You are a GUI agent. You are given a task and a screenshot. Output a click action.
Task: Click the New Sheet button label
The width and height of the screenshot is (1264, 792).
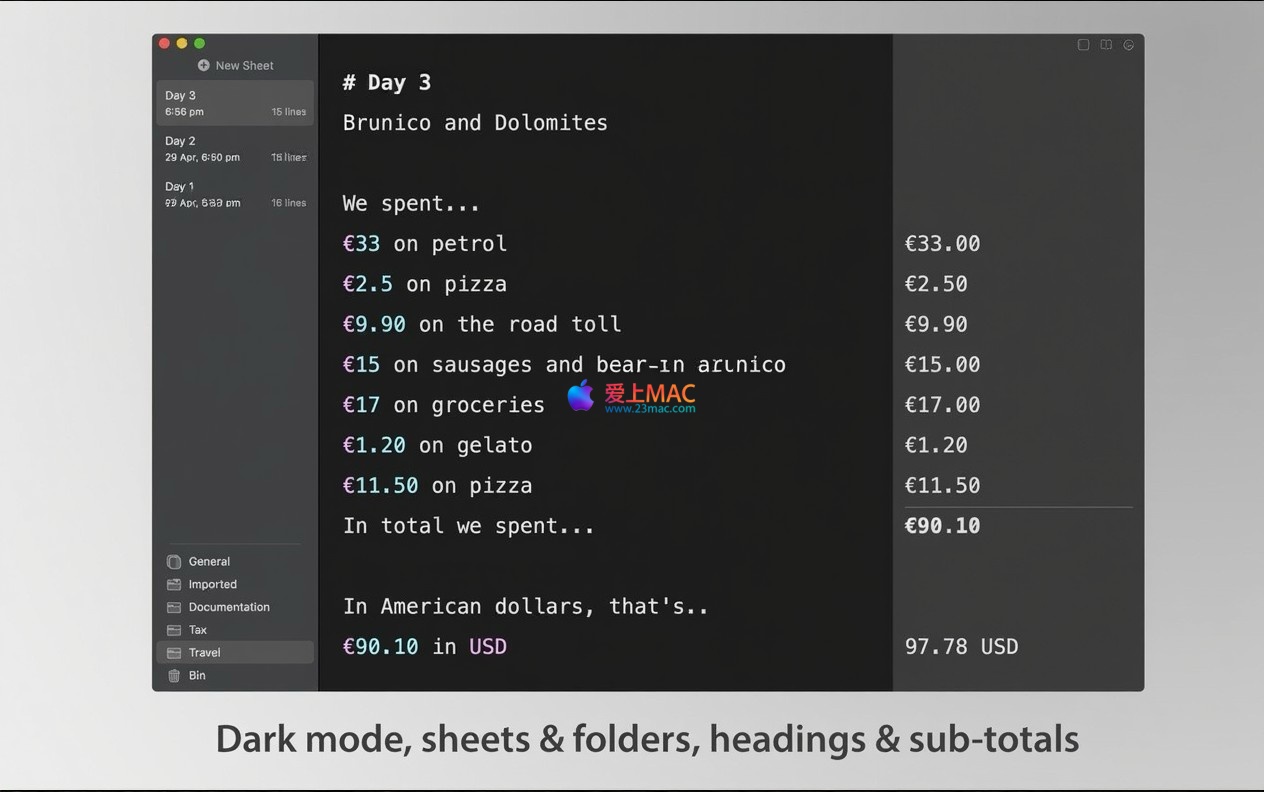coord(244,66)
